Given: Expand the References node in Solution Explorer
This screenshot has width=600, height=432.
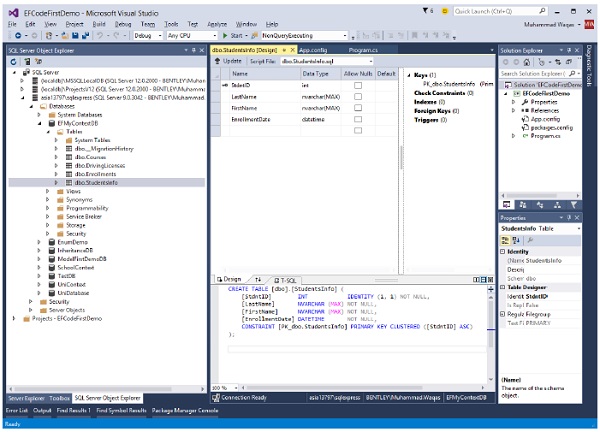Looking at the screenshot, I should click(x=514, y=111).
